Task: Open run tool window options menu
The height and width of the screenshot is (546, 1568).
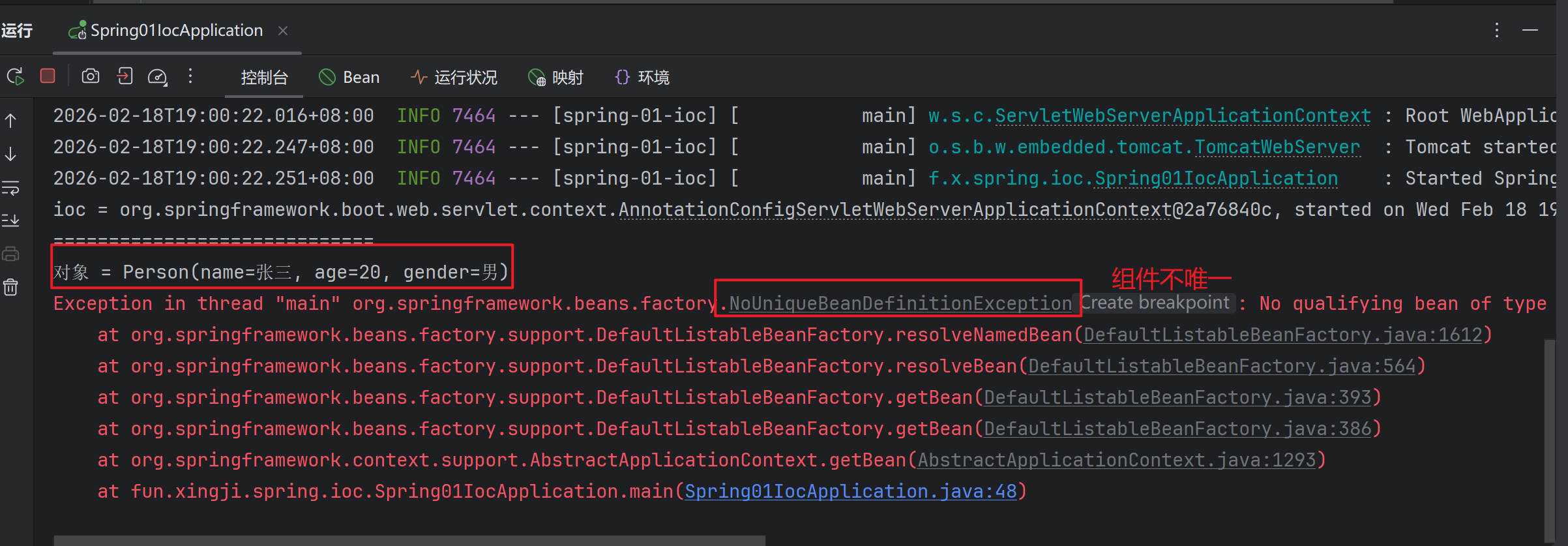Action: 1497,31
